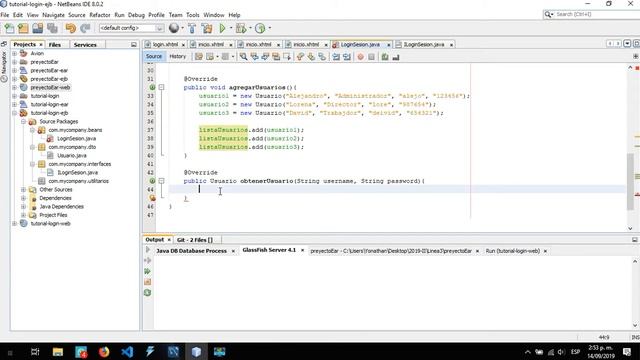Click the Debug Project toolbar icon
This screenshot has height=360, width=640.
pos(241,28)
